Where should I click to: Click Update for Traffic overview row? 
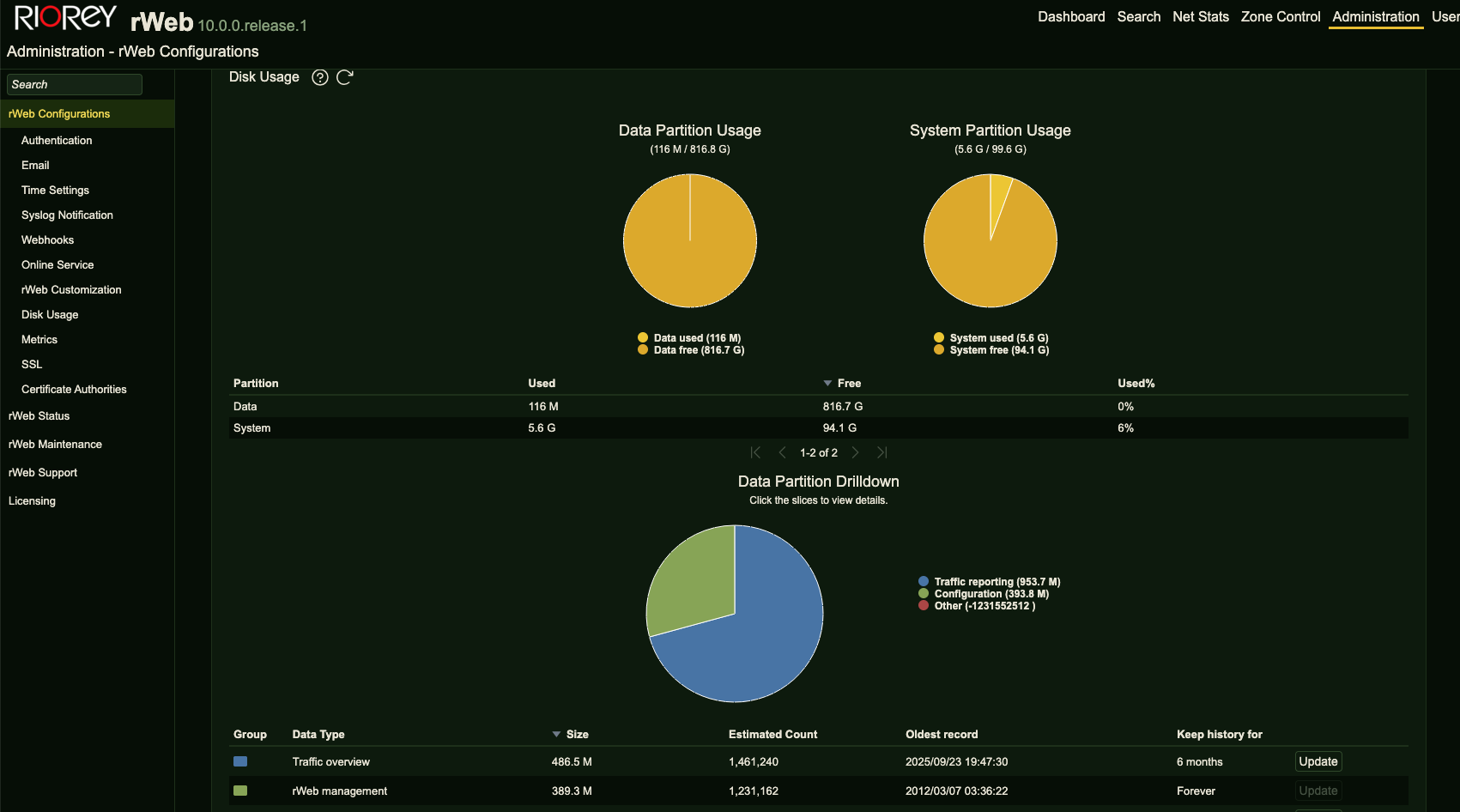click(1318, 761)
